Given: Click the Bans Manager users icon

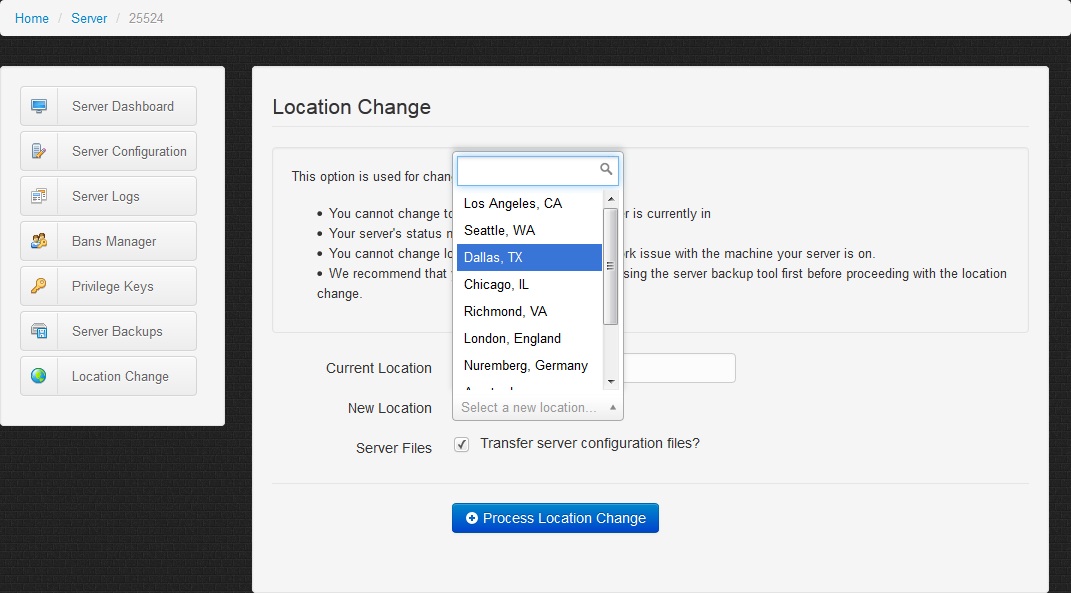Looking at the screenshot, I should [39, 241].
